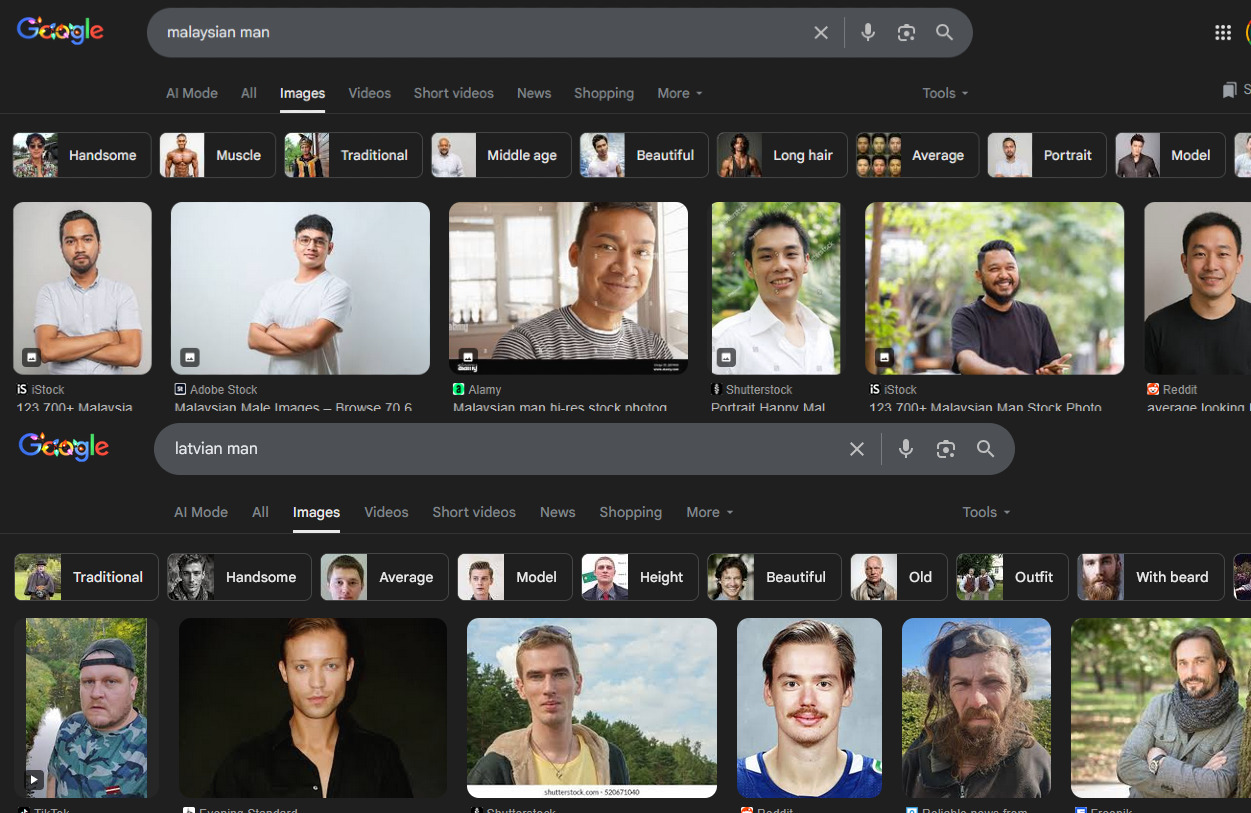
Task: Open the Google apps grid
Action: tap(1223, 33)
